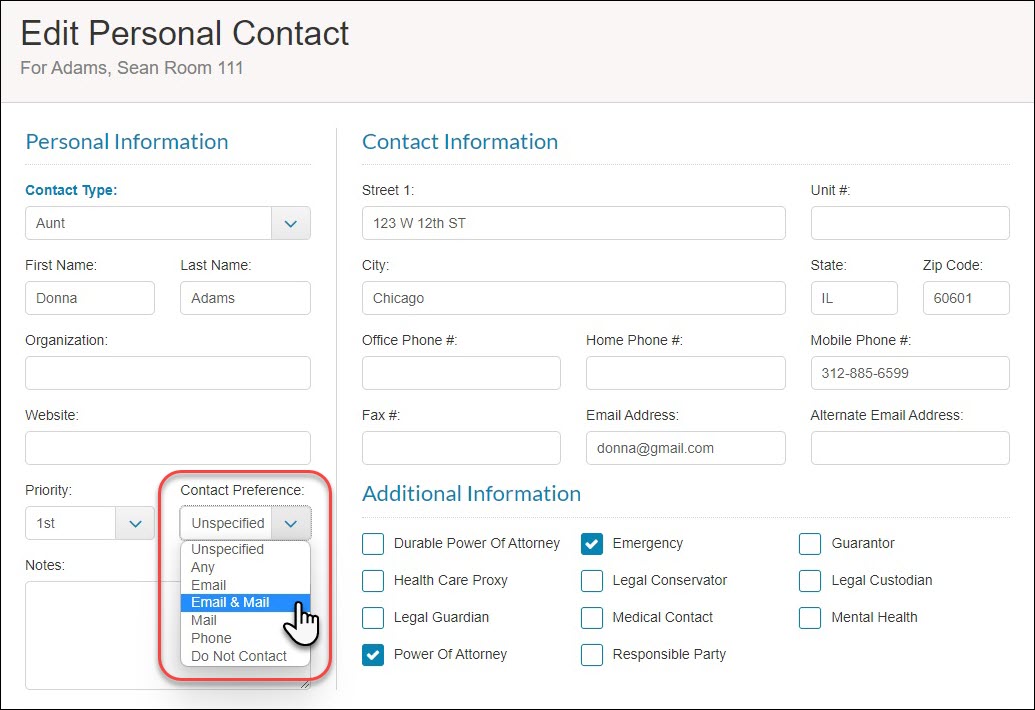Enable the Guarantor checkbox
Screen dimensions: 1035x710
click(810, 544)
